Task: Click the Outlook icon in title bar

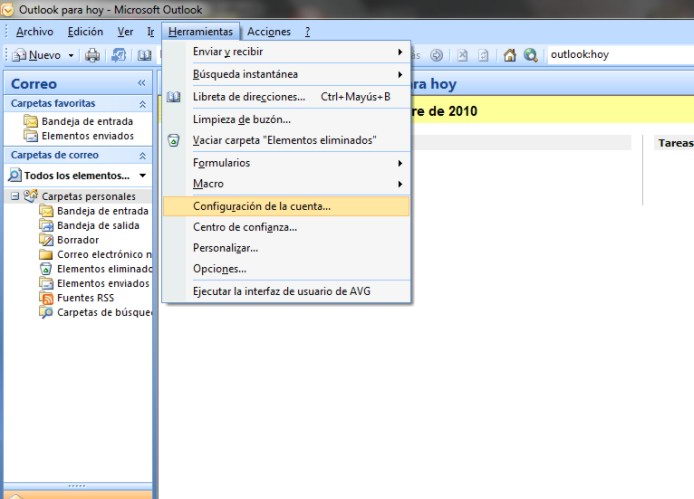Action: (x=7, y=10)
